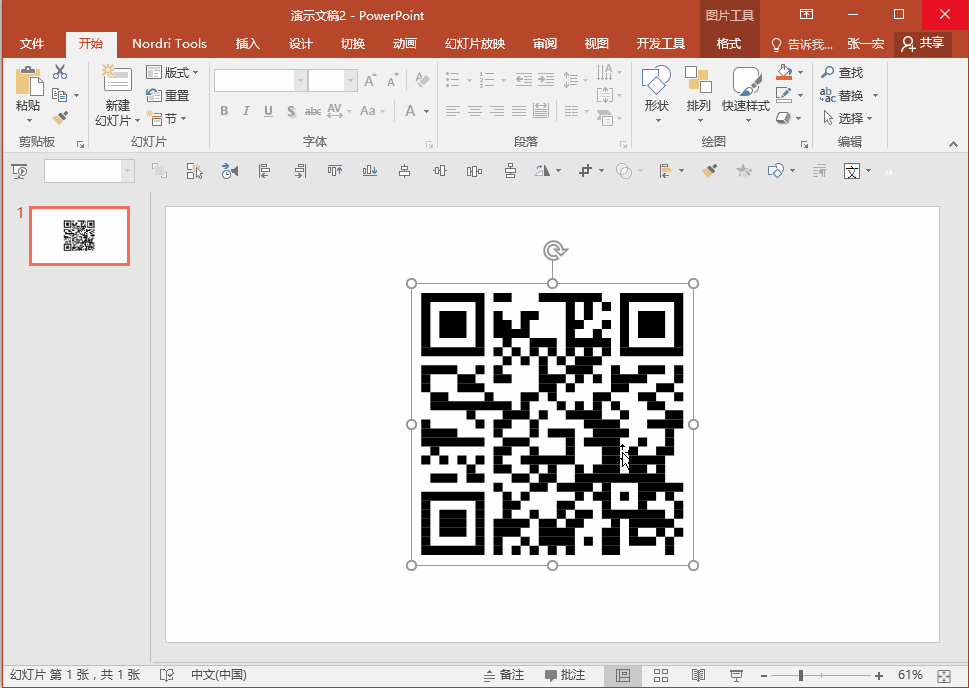Click the rotation handle above the QR image
The width and height of the screenshot is (969, 688).
pos(555,251)
